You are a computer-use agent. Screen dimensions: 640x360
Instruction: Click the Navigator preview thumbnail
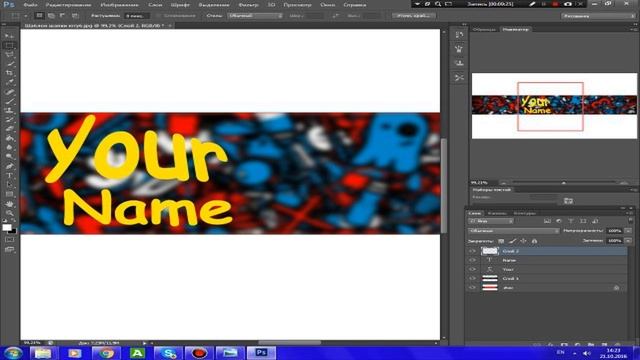554,106
